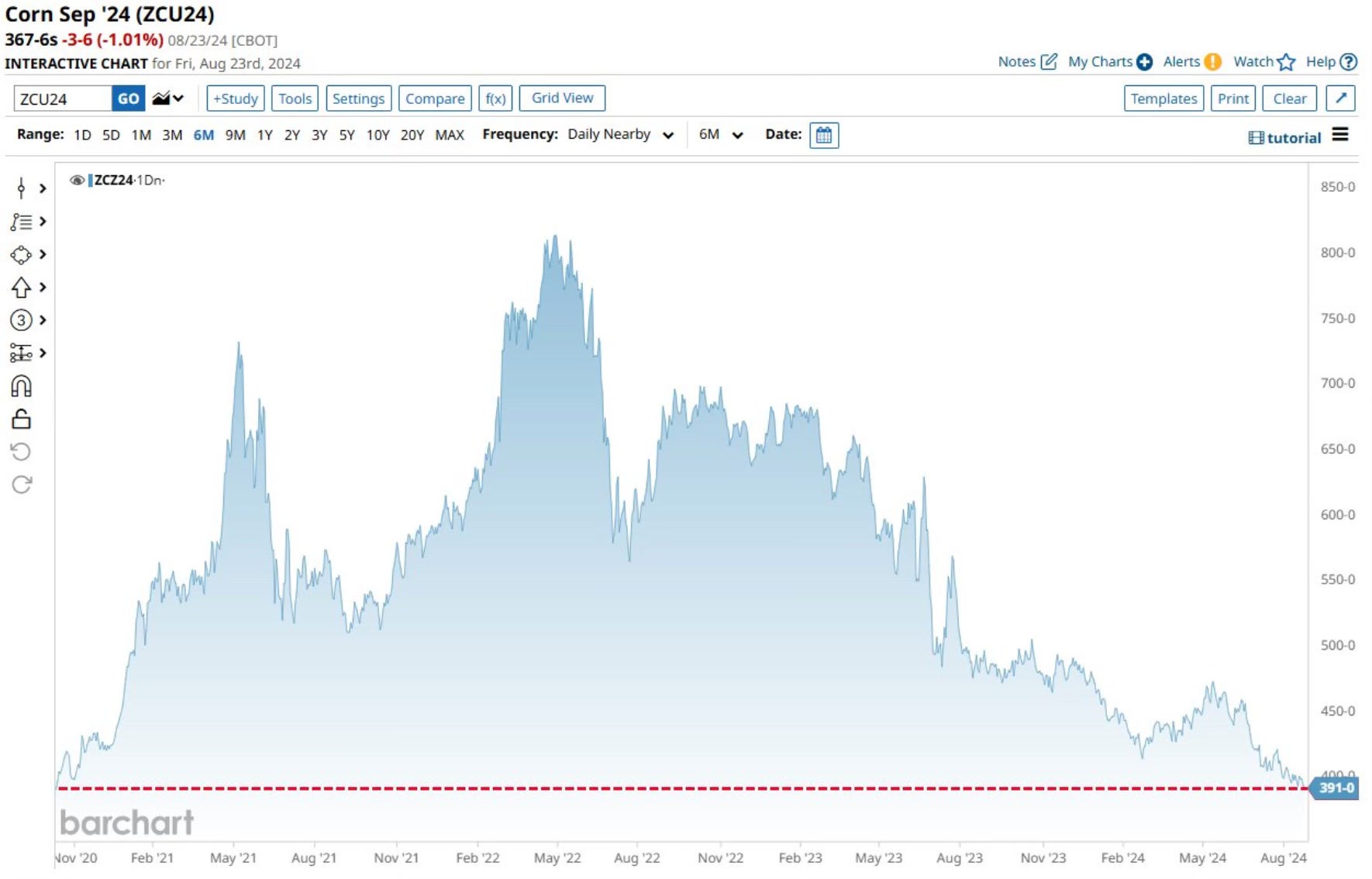The image size is (1372, 879).
Task: Select the bar drawing tool icon
Action: pyautogui.click(x=21, y=188)
